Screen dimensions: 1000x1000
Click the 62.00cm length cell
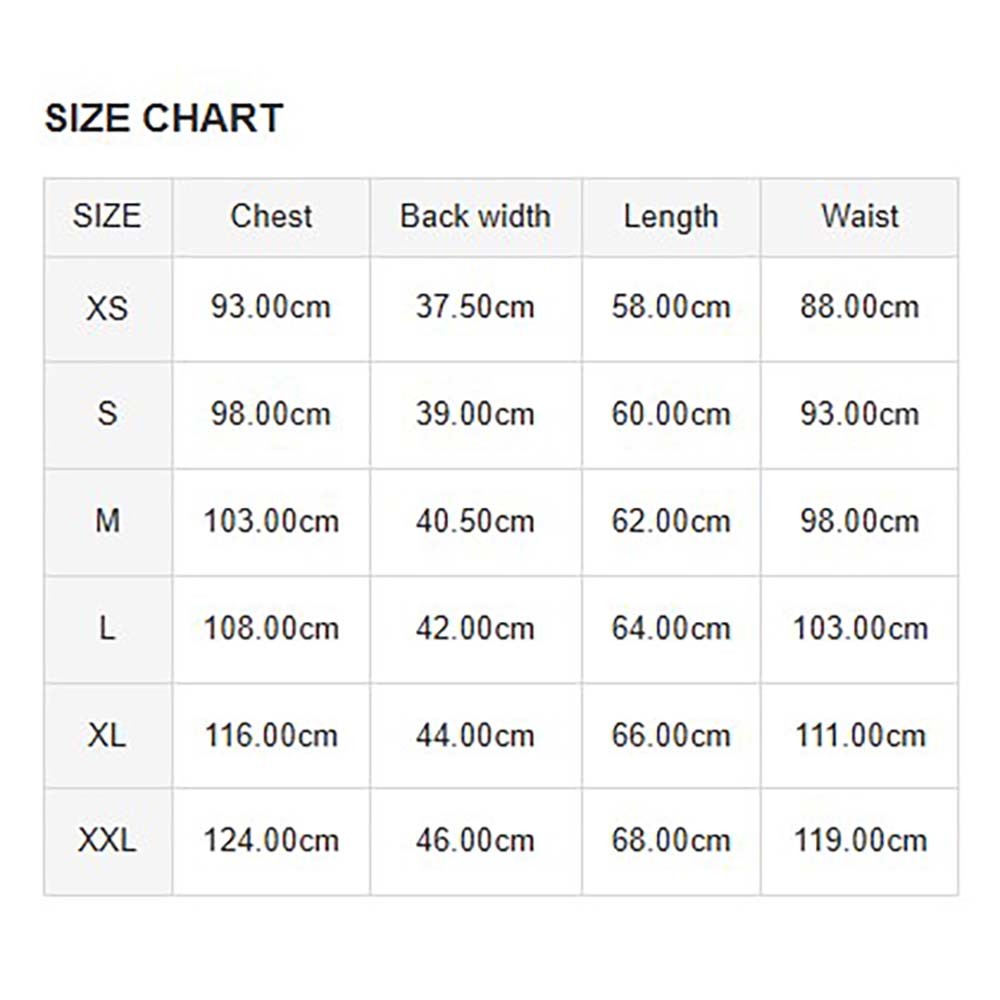670,521
